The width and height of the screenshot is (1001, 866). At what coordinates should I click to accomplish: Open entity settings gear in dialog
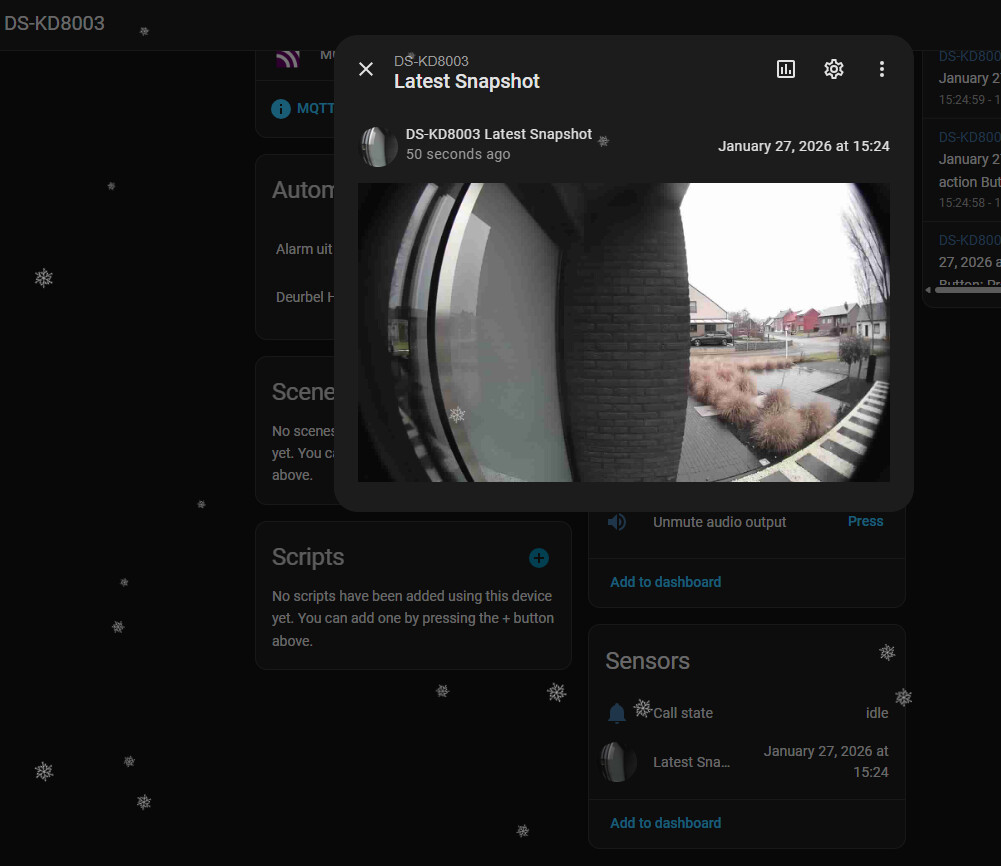pyautogui.click(x=834, y=69)
